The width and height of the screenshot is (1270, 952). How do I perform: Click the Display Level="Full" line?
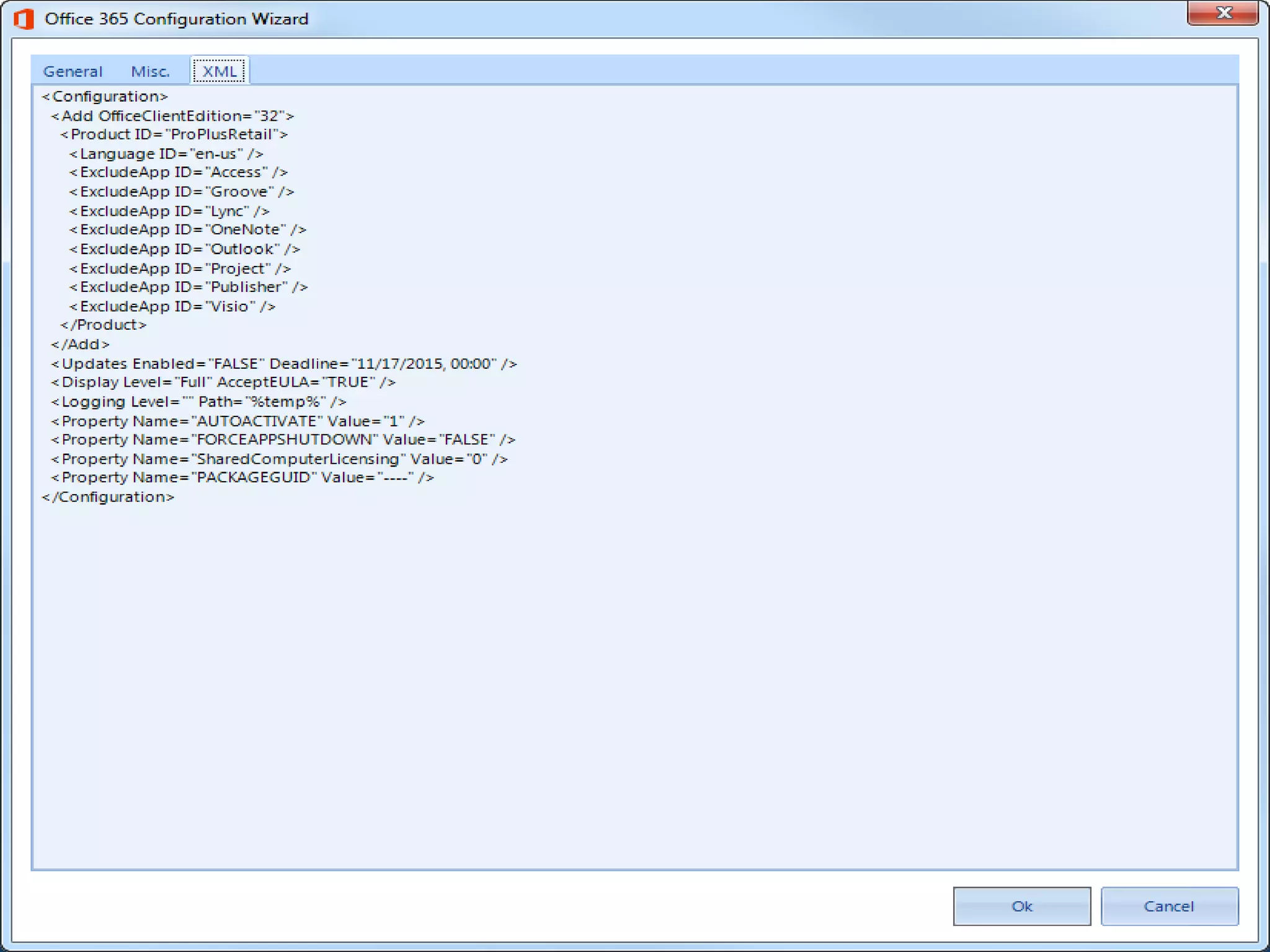tap(223, 382)
